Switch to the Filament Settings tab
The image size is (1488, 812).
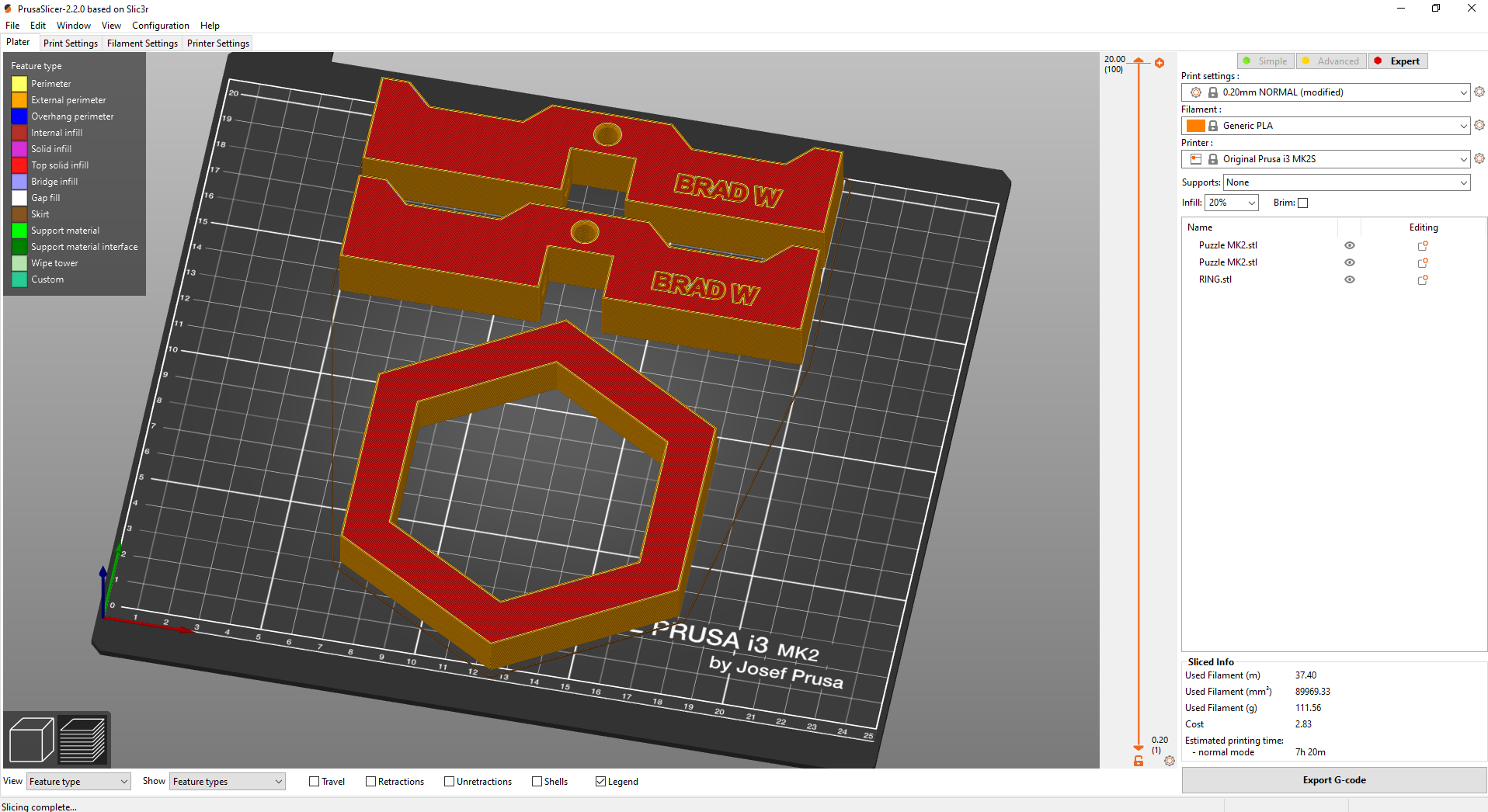[142, 43]
